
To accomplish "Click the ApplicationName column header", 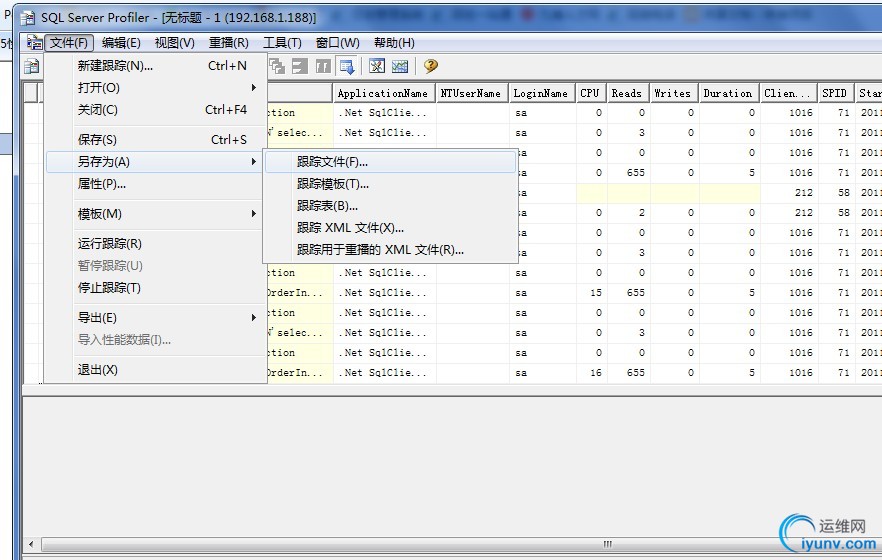I will [x=384, y=93].
